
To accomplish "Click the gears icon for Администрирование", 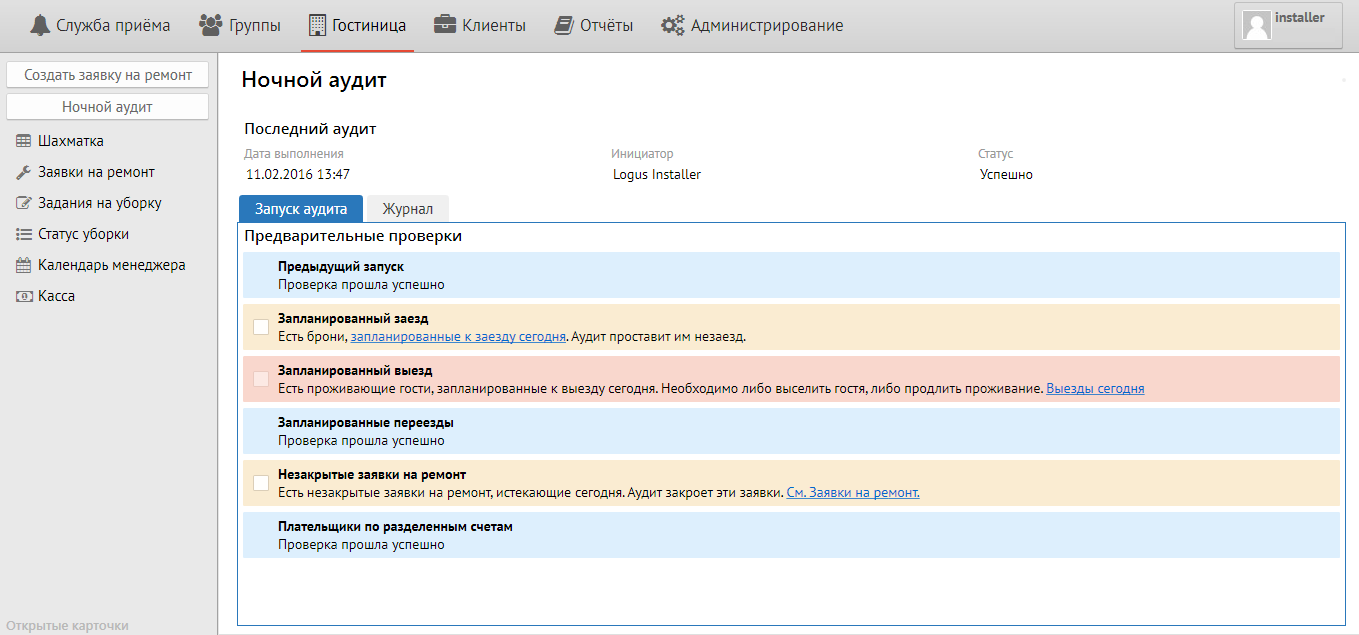I will (673, 25).
